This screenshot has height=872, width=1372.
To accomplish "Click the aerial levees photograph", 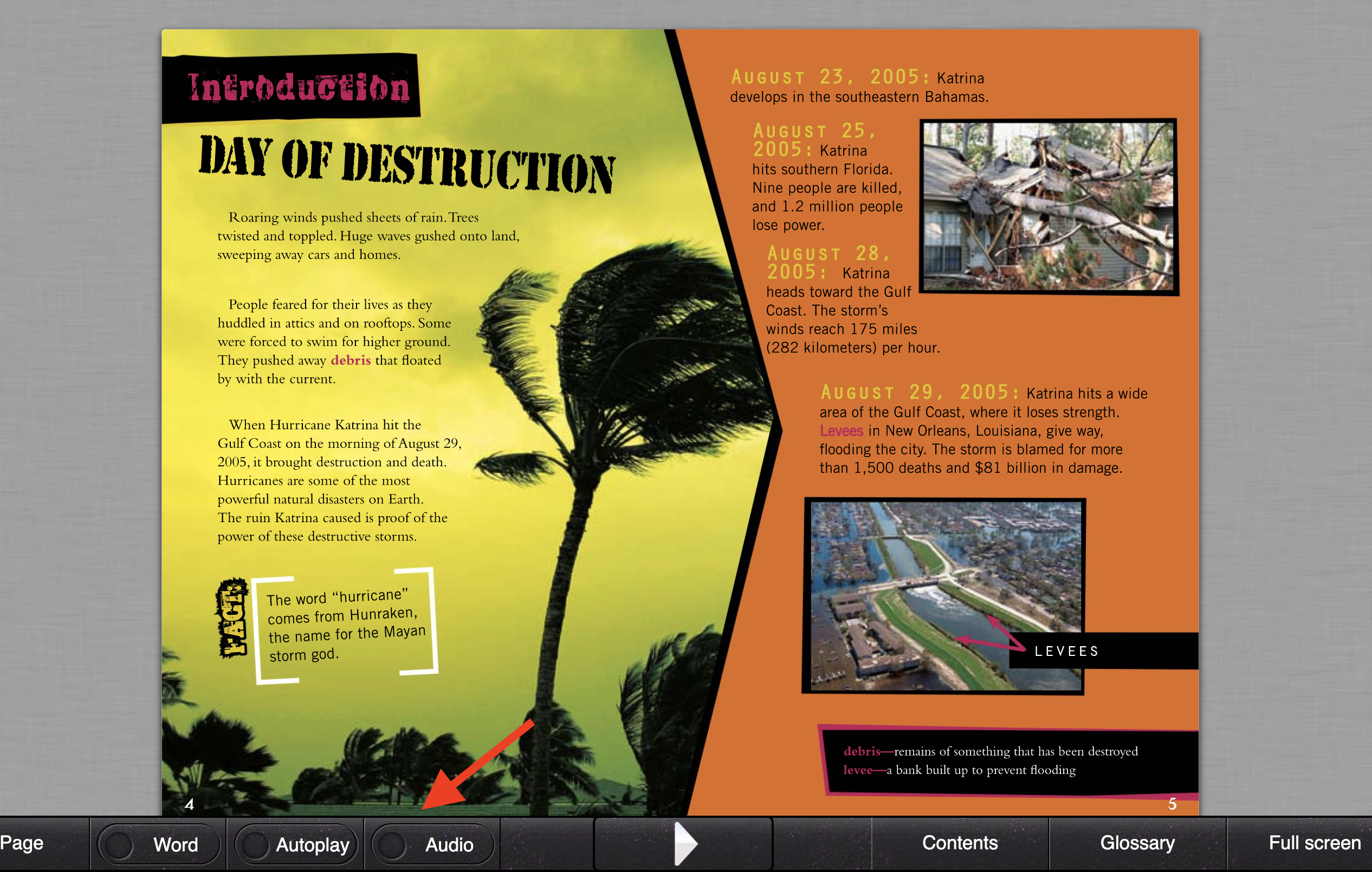I will point(944,596).
